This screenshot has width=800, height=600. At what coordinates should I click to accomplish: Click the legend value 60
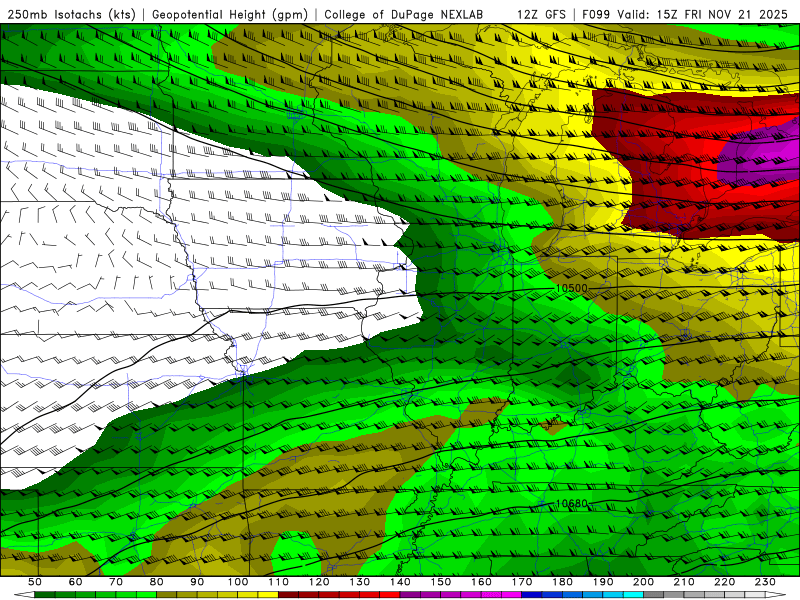(76, 582)
